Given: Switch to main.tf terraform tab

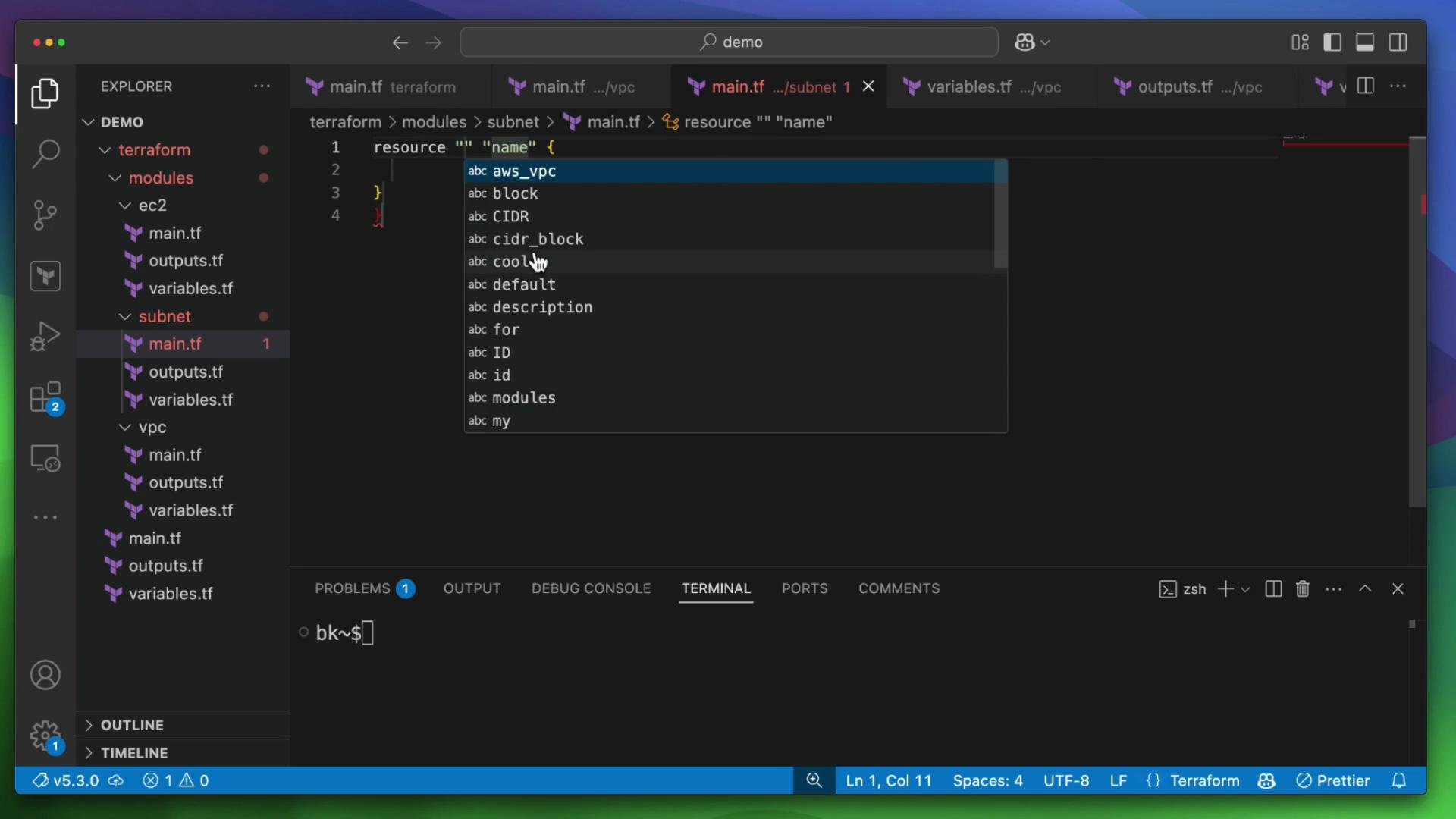Looking at the screenshot, I should (x=391, y=86).
